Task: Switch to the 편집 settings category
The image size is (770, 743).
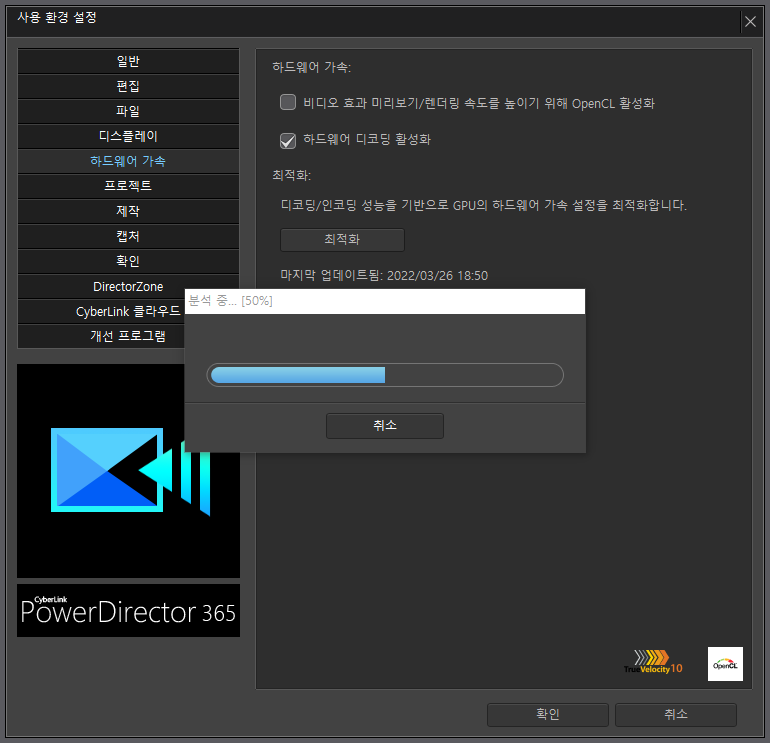Action: click(x=128, y=86)
